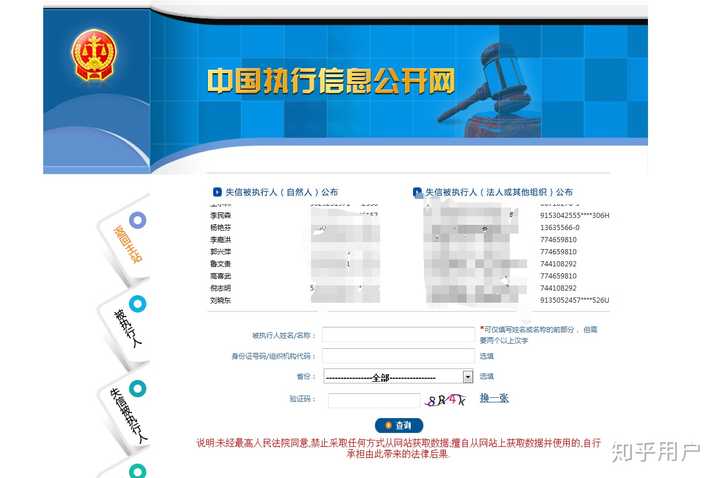This screenshot has height=478, width=720.
Task: Click the code 13635566-0
Action: [x=560, y=227]
